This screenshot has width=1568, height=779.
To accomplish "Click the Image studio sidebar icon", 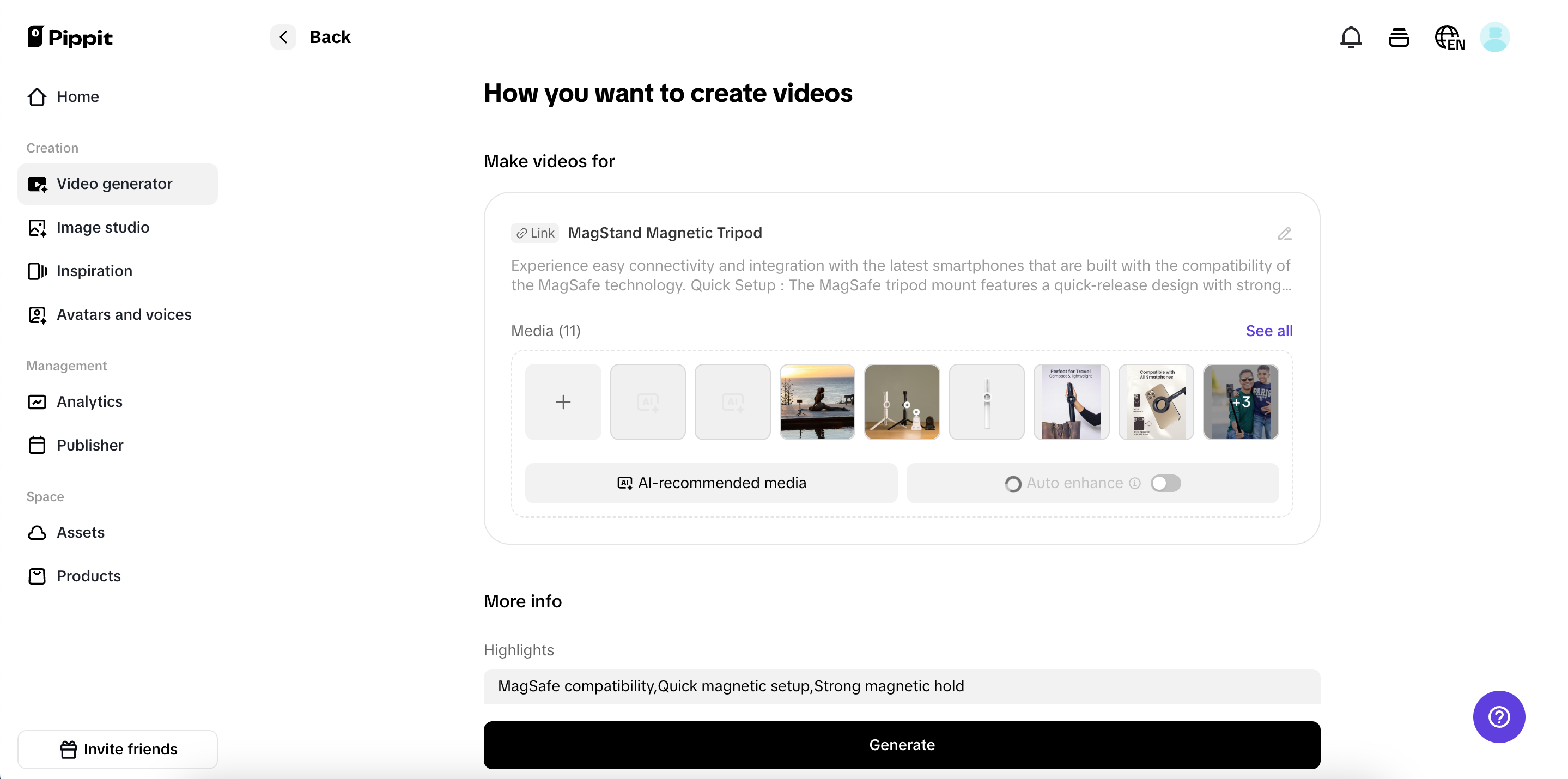I will click(x=37, y=228).
